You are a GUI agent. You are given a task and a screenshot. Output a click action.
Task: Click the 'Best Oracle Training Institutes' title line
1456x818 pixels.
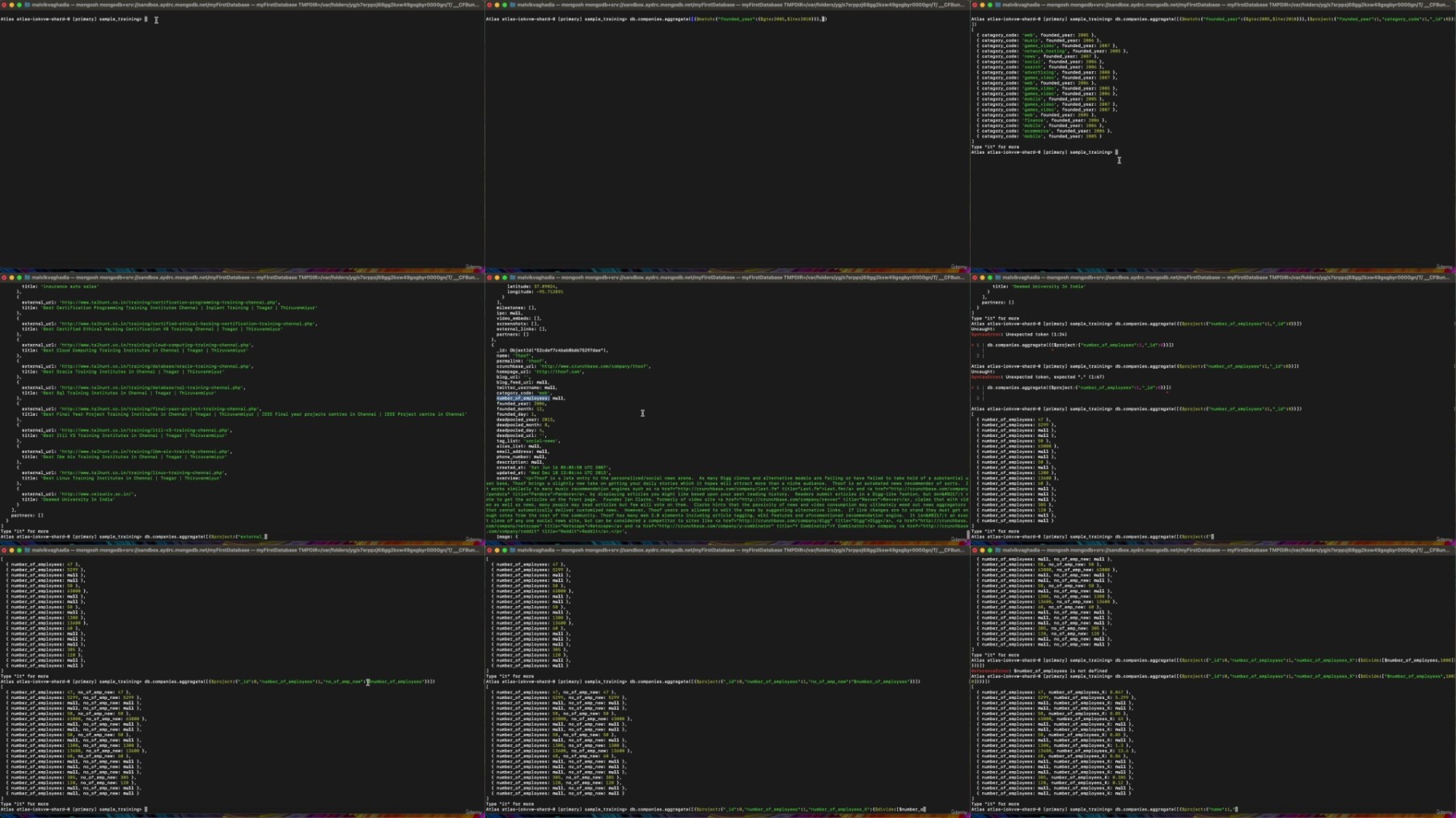tap(122, 371)
